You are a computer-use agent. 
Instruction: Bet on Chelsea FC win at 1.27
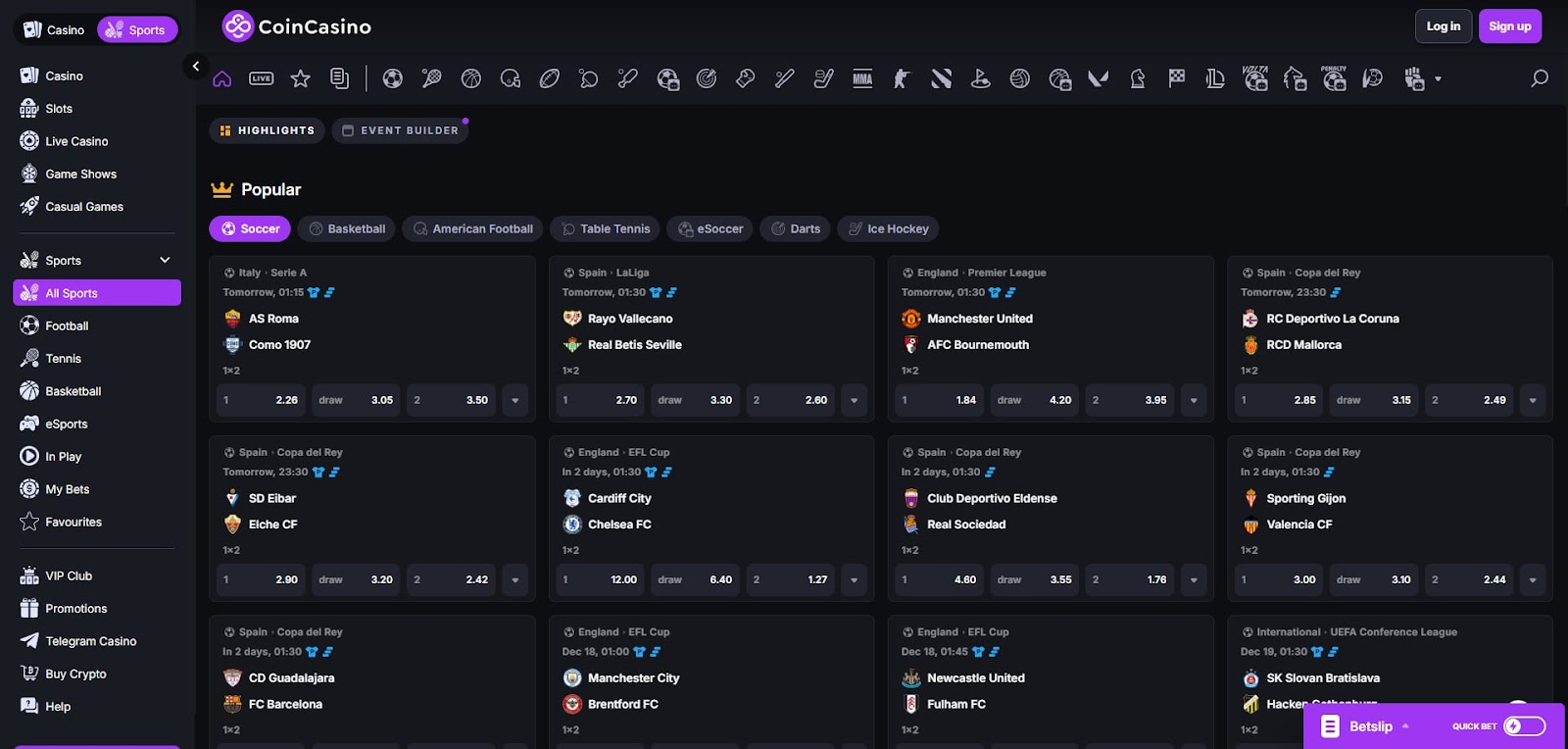pyautogui.click(x=791, y=579)
